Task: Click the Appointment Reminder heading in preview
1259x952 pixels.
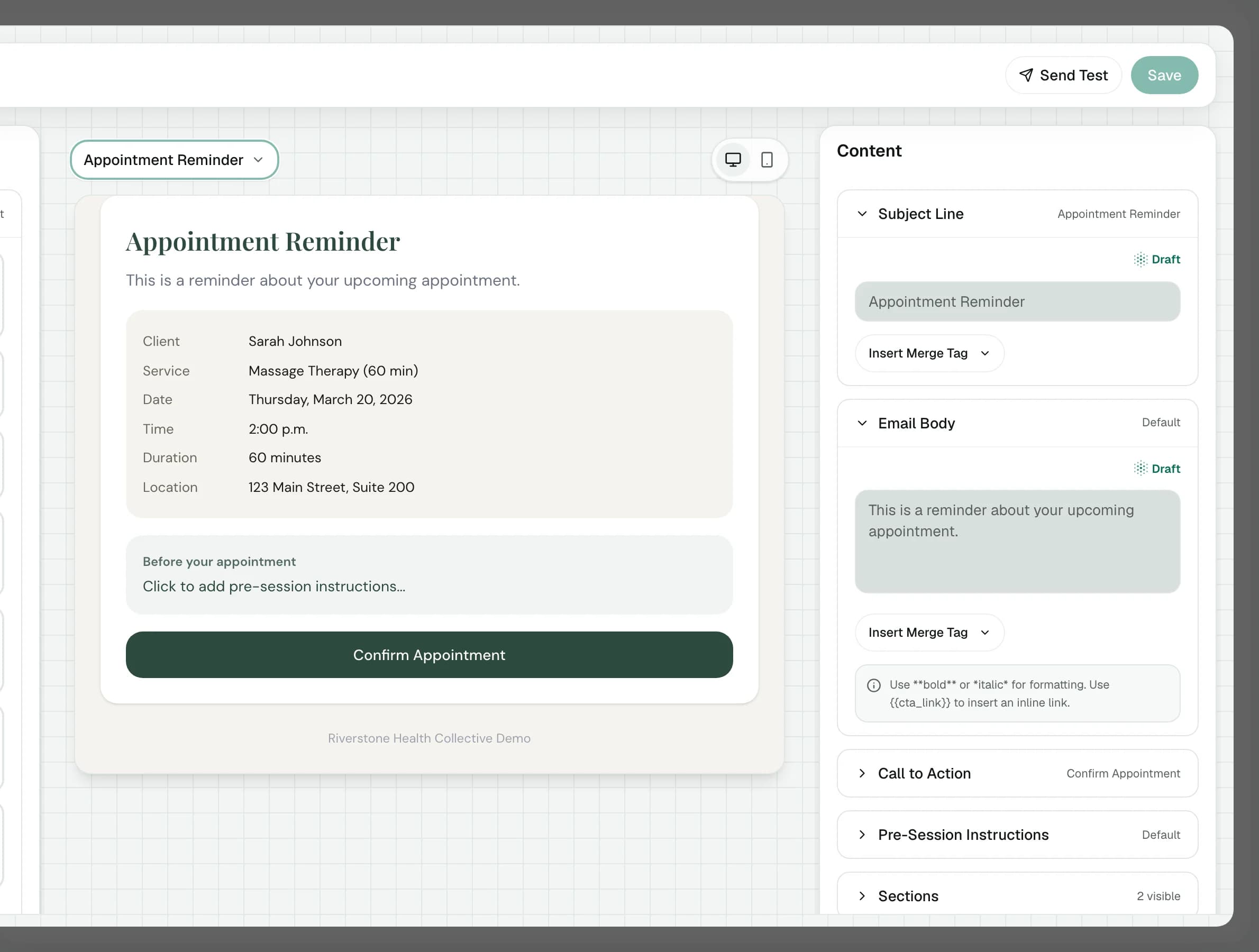Action: click(262, 241)
